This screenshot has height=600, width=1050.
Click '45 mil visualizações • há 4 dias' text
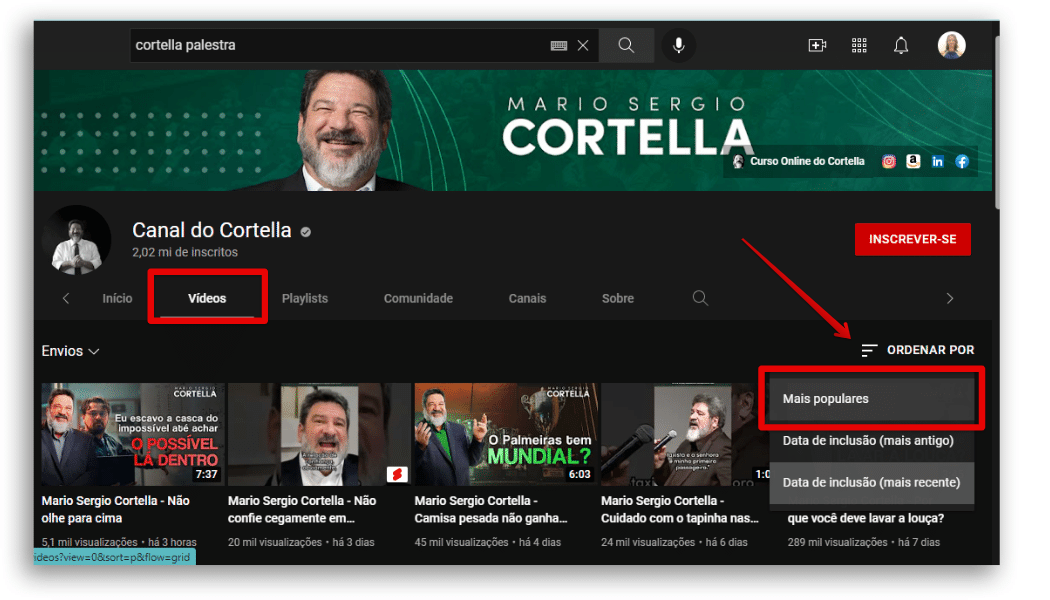click(x=488, y=542)
